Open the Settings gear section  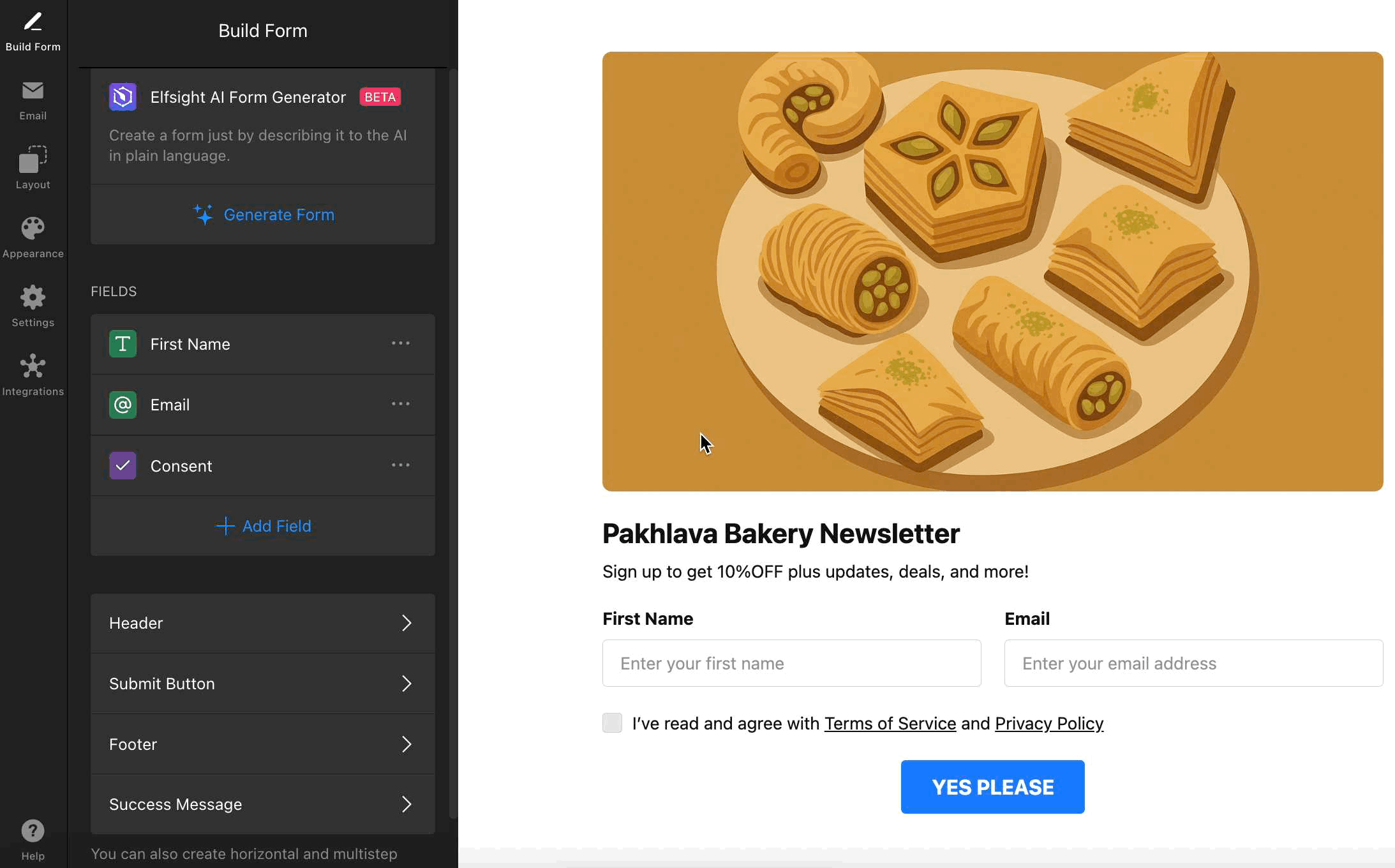tap(33, 306)
